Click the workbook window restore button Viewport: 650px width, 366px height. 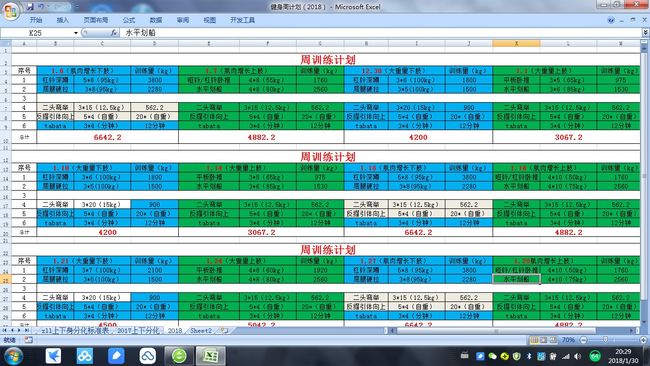[633, 20]
